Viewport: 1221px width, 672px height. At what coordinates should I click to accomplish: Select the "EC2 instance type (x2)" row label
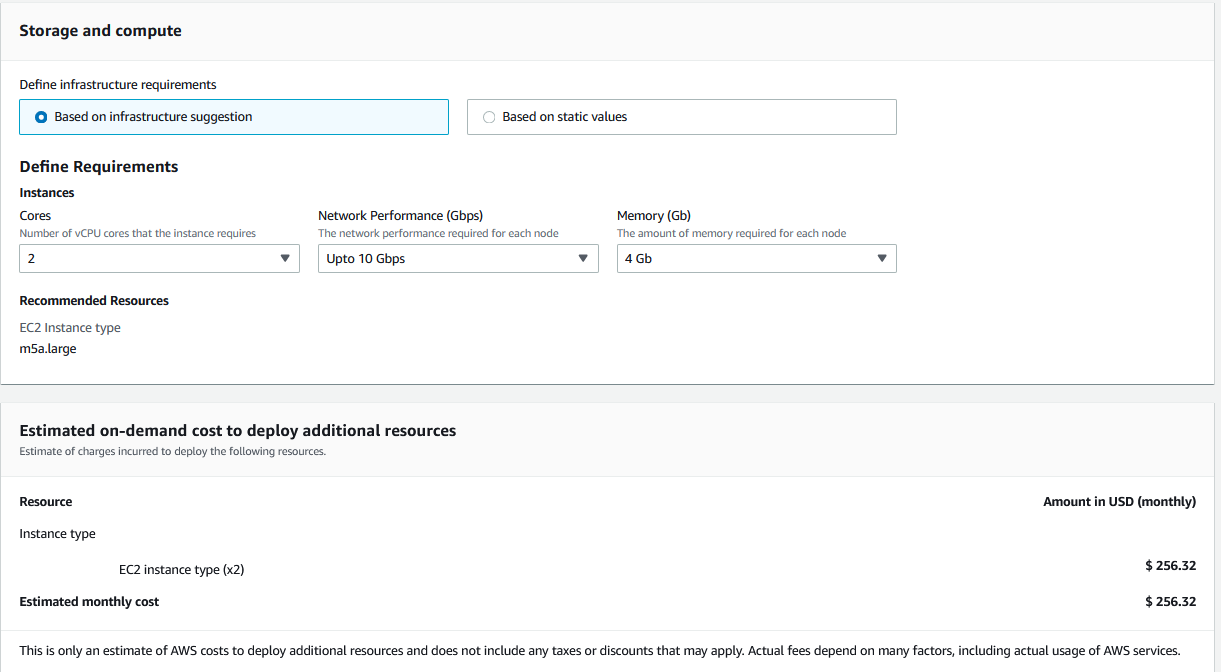pos(181,570)
